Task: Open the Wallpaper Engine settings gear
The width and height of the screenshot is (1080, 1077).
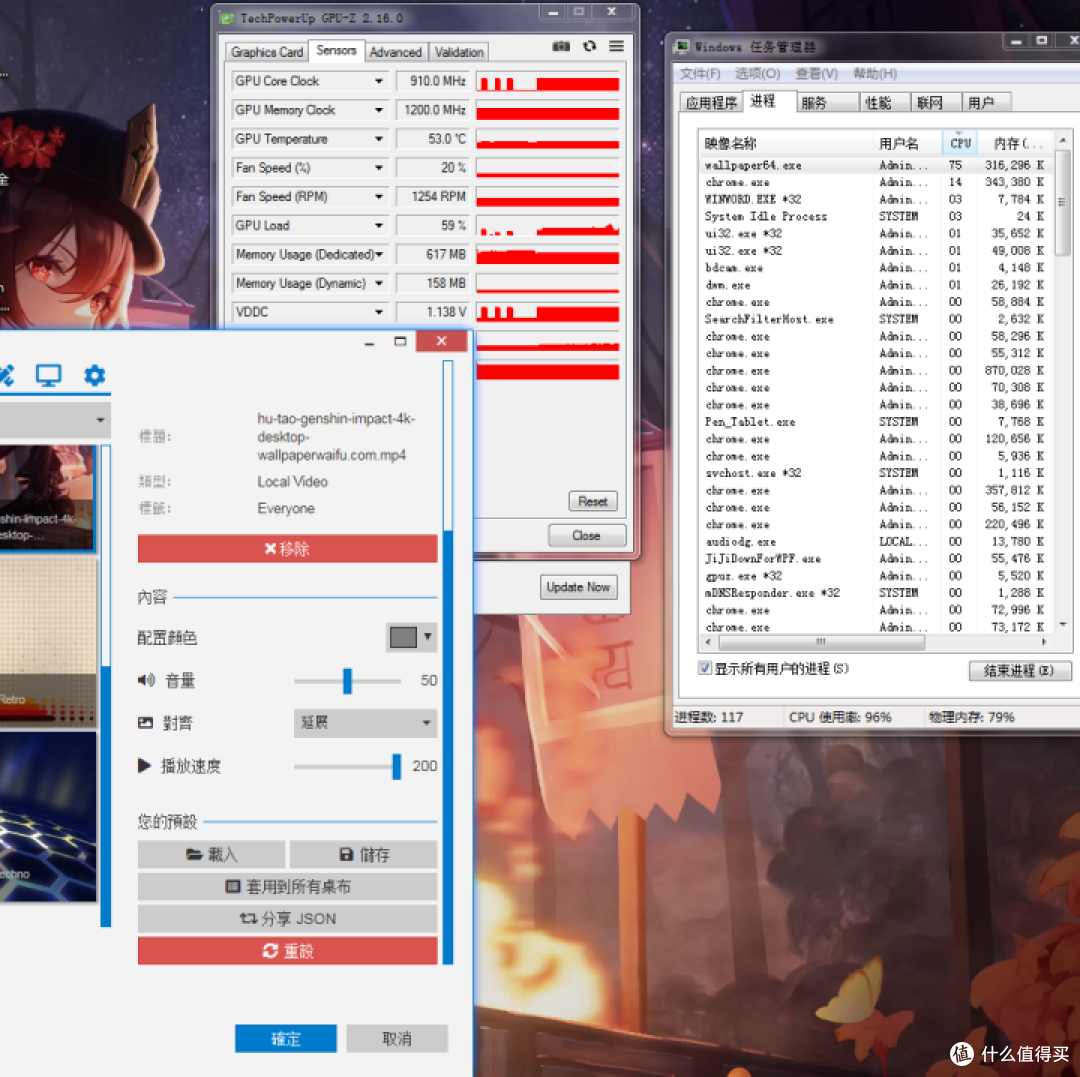Action: tap(94, 375)
